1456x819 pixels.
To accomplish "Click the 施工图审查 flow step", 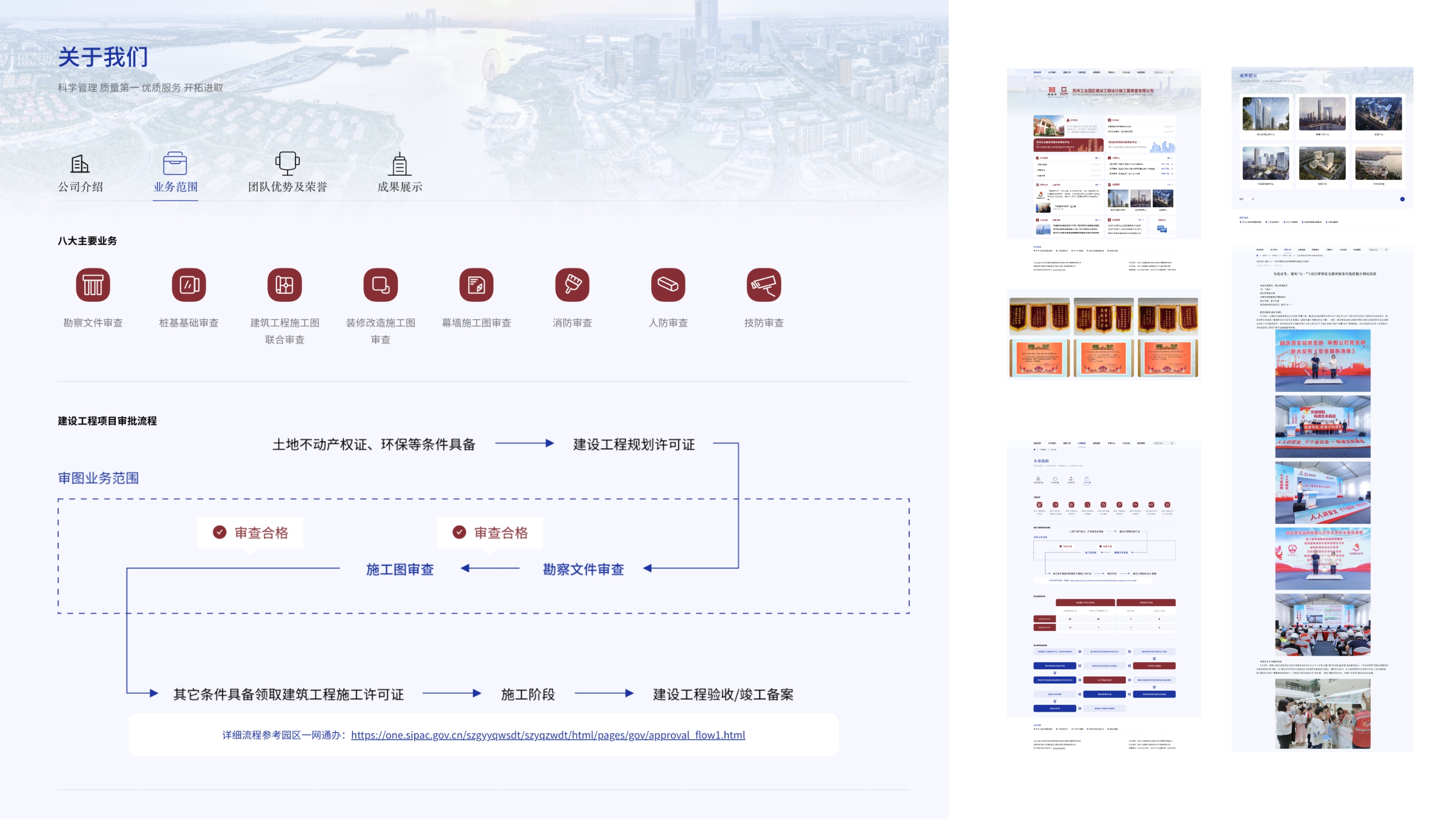I will (399, 569).
